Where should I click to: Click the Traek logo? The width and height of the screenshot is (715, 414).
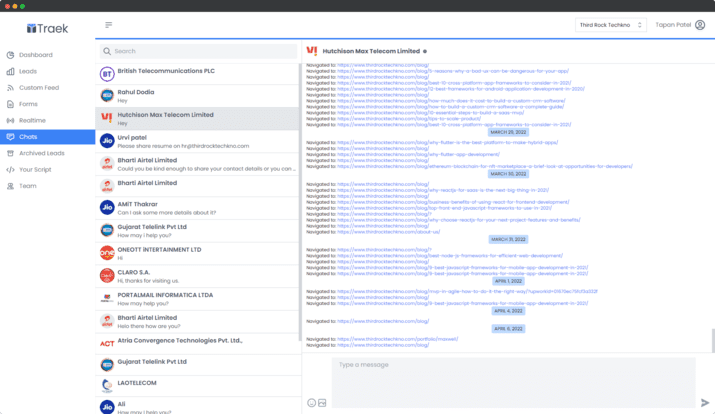point(47,29)
